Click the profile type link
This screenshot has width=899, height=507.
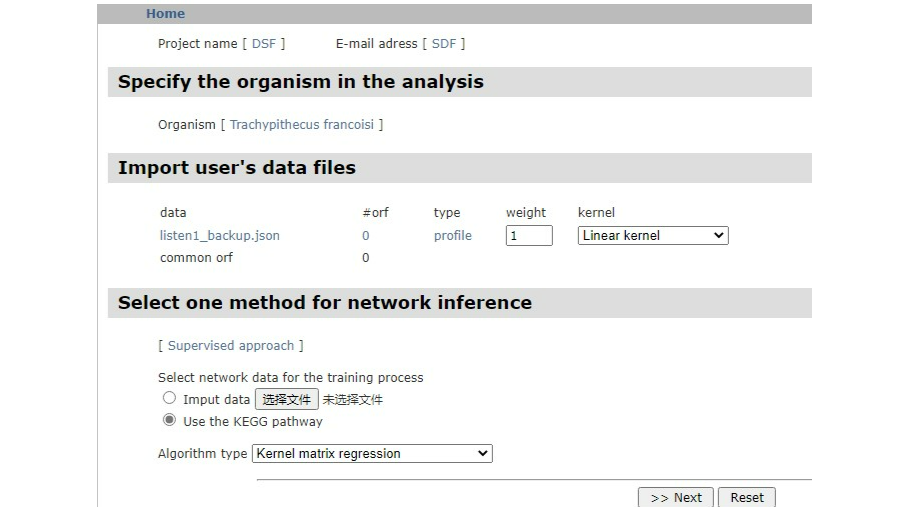(x=452, y=236)
